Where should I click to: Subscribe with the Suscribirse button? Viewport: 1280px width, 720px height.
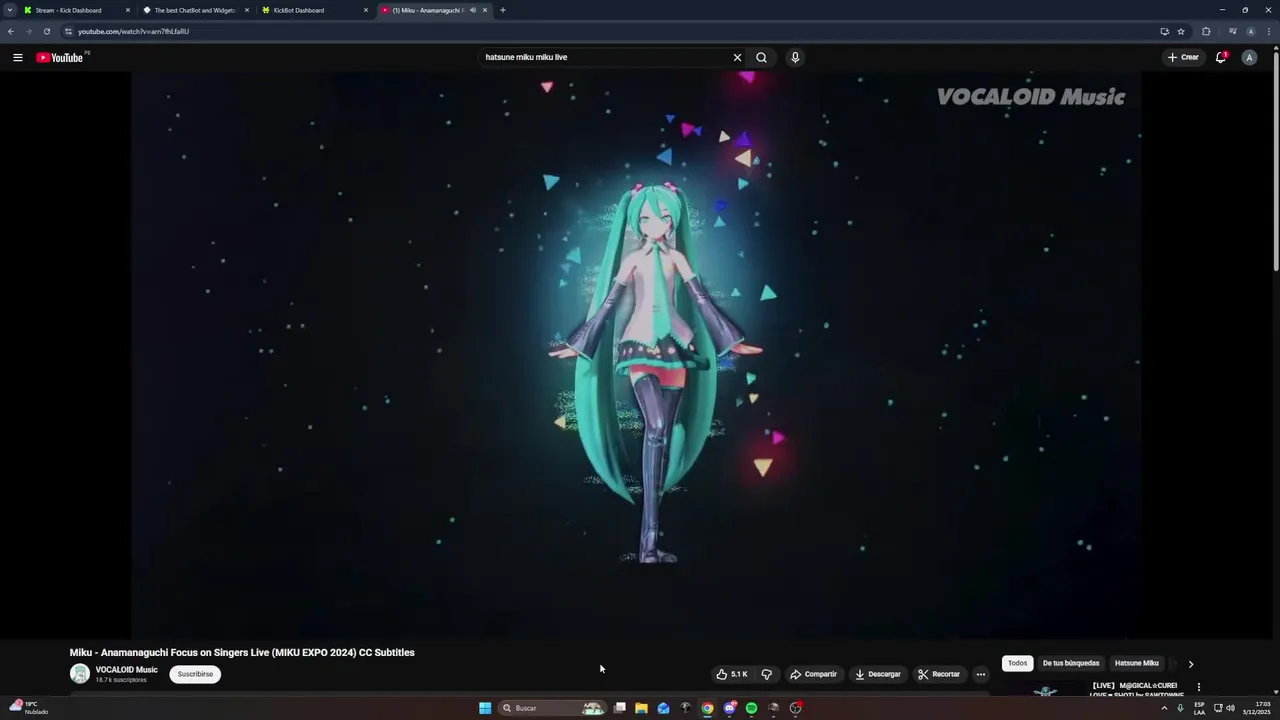[195, 674]
